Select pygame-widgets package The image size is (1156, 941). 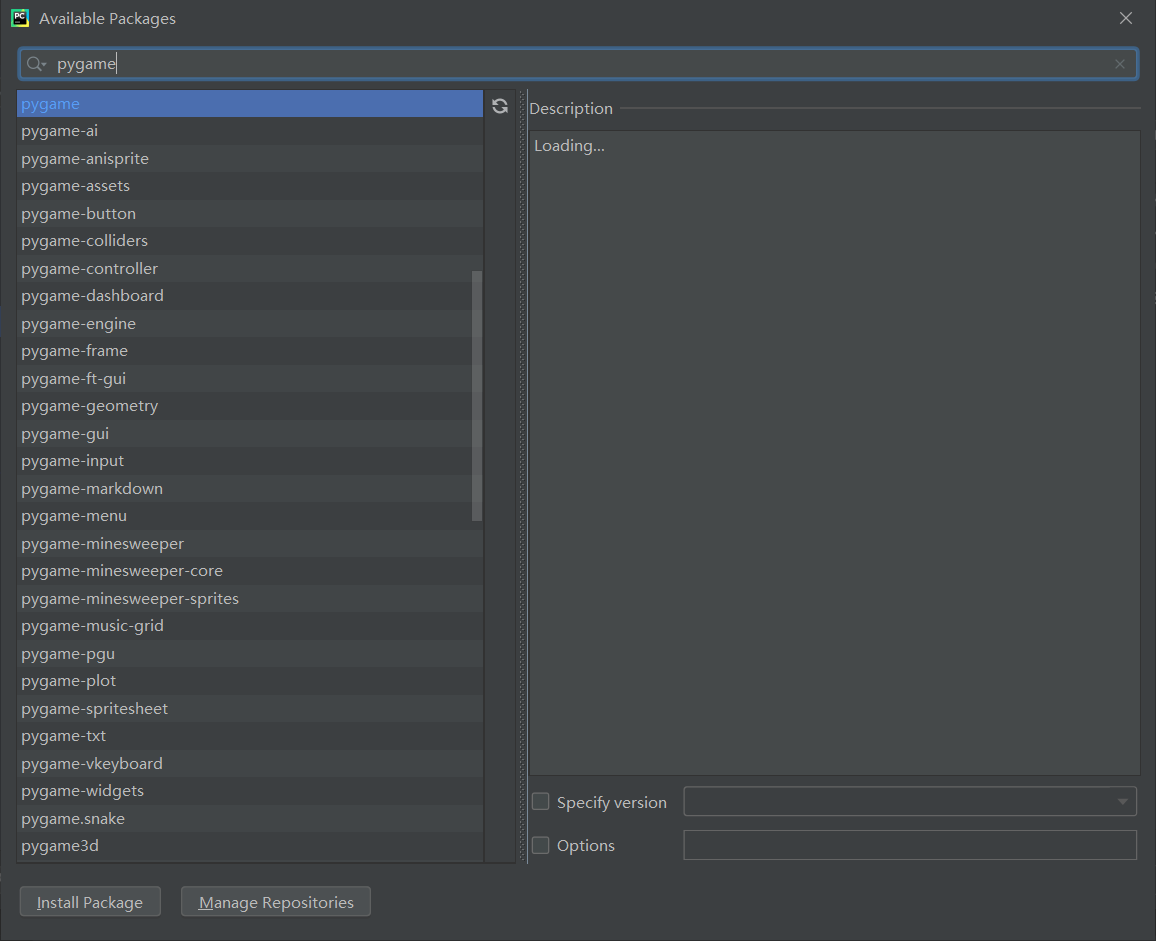(x=250, y=791)
